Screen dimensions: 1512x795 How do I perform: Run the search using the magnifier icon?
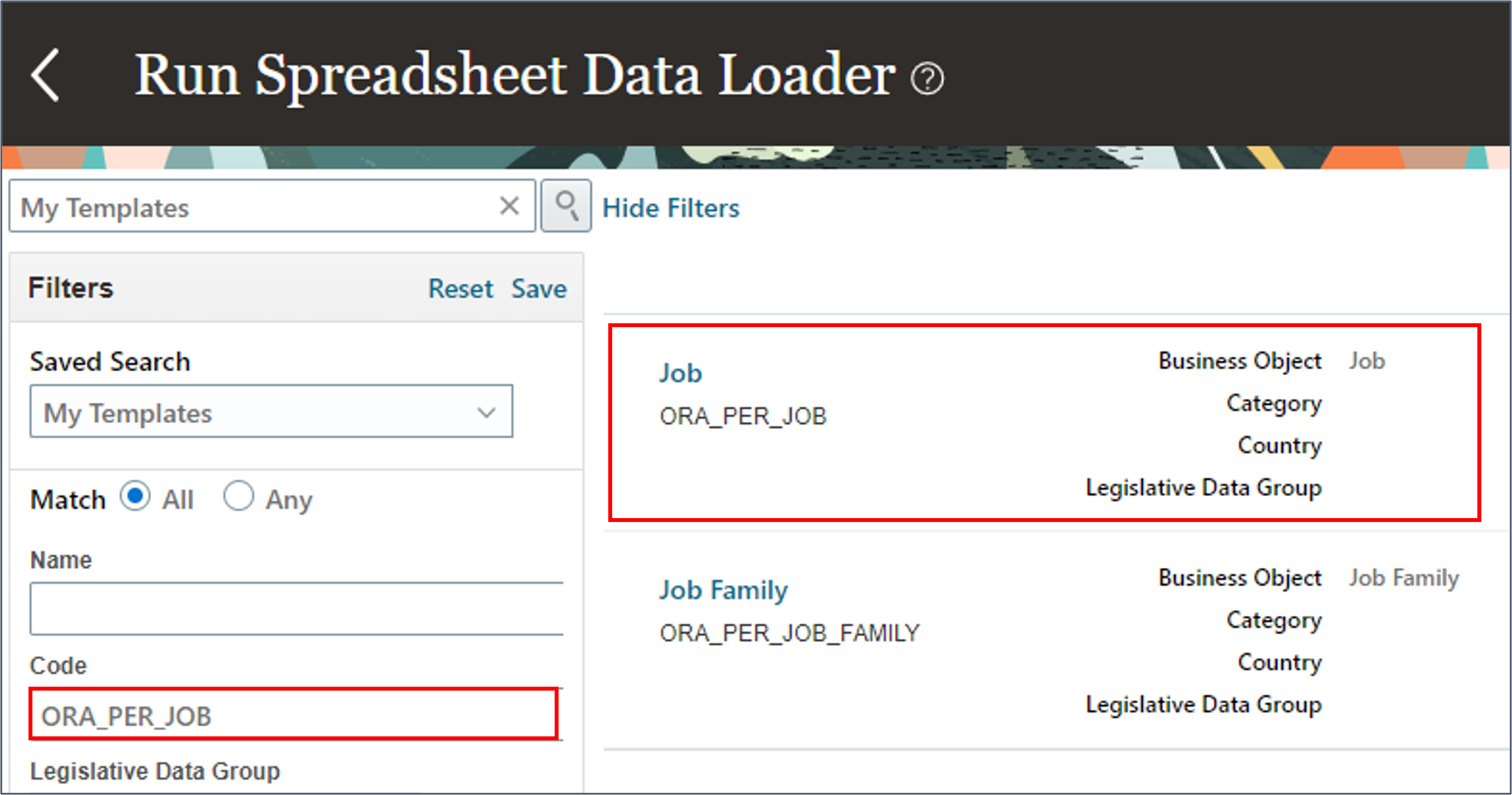pos(565,206)
